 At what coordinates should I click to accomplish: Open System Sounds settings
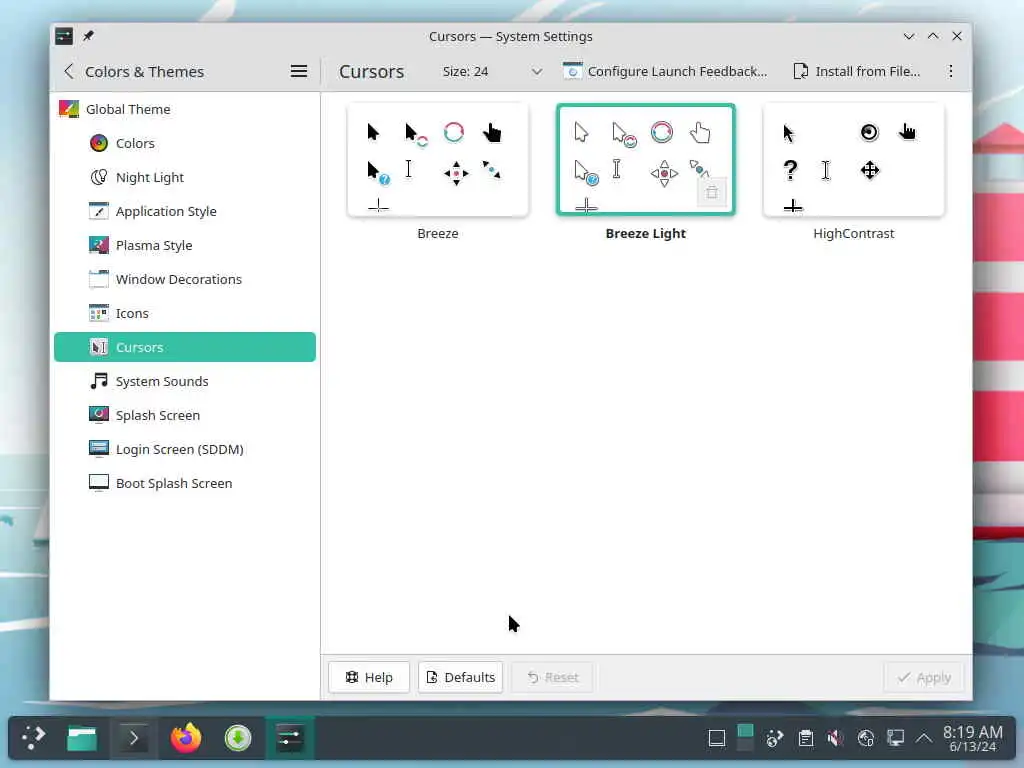[x=185, y=381]
